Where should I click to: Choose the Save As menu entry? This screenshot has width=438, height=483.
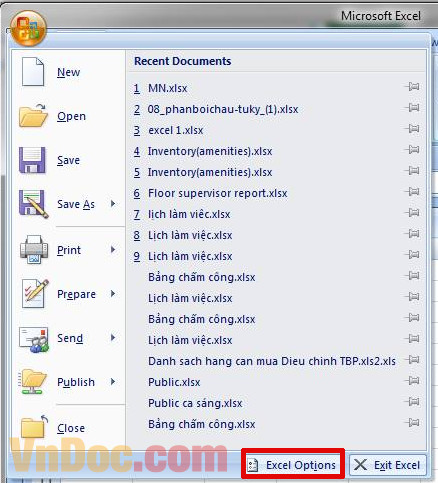tap(68, 204)
